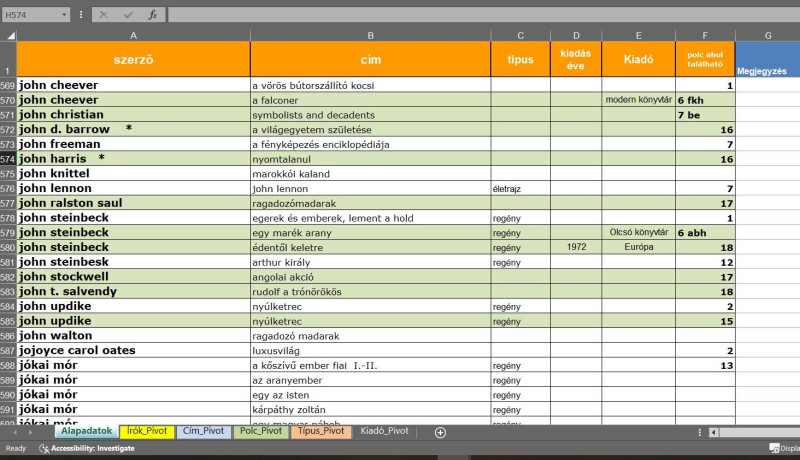800x460 pixels.
Task: Select cell marokkói kaland
Action: point(370,174)
